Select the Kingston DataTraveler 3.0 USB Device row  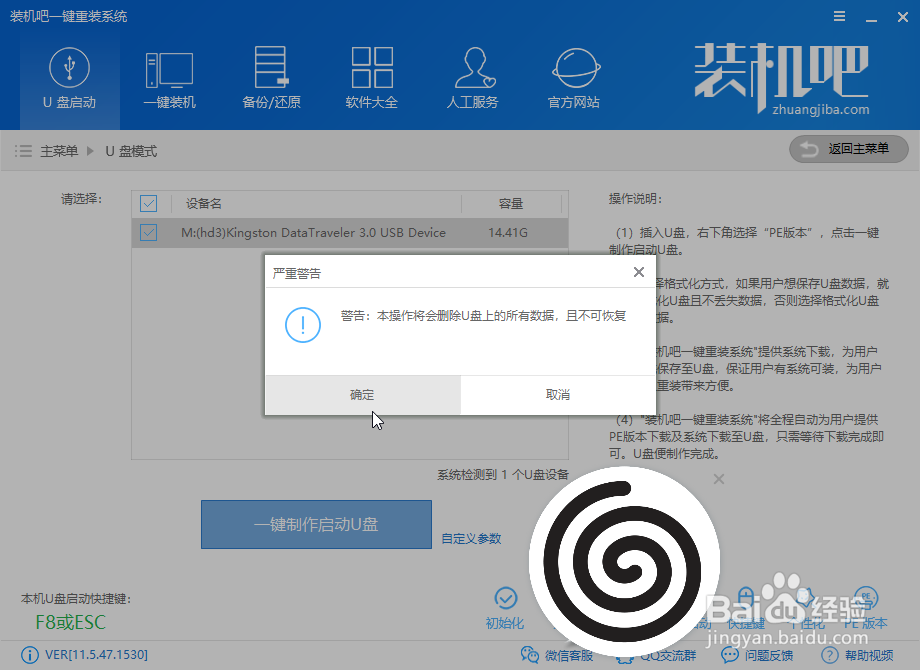[350, 233]
